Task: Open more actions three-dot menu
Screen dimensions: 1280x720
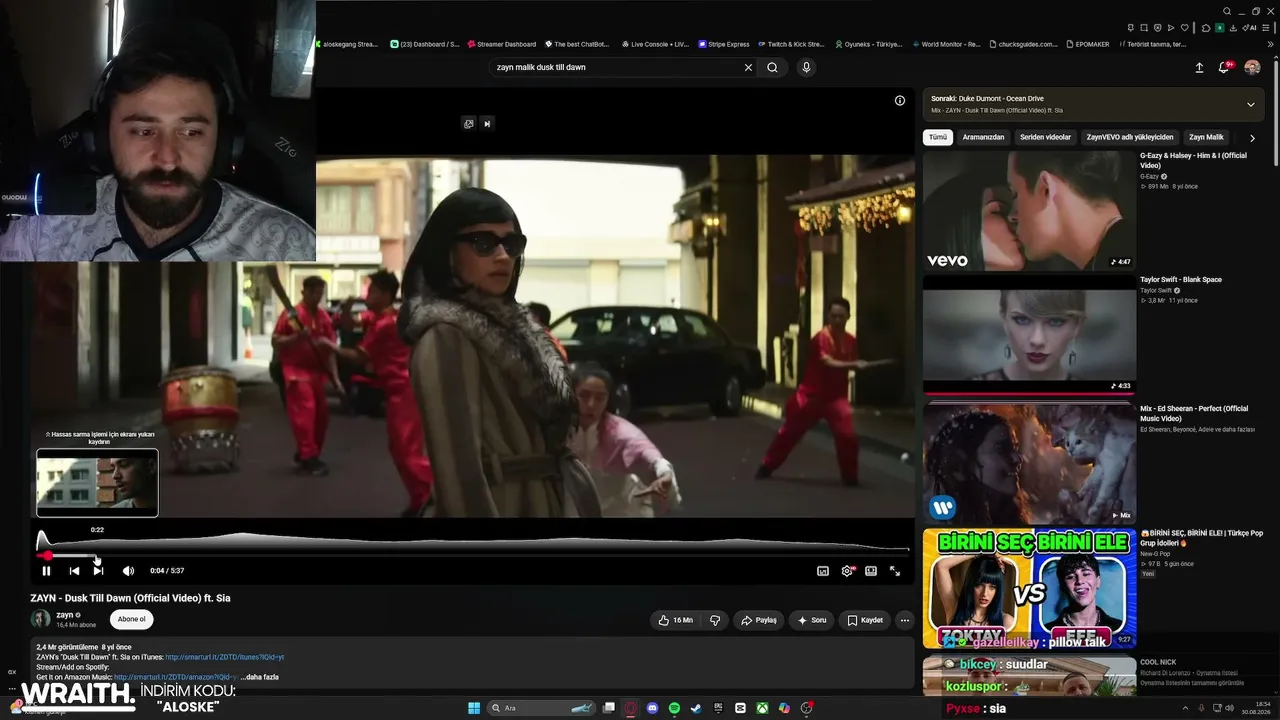Action: tap(905, 620)
